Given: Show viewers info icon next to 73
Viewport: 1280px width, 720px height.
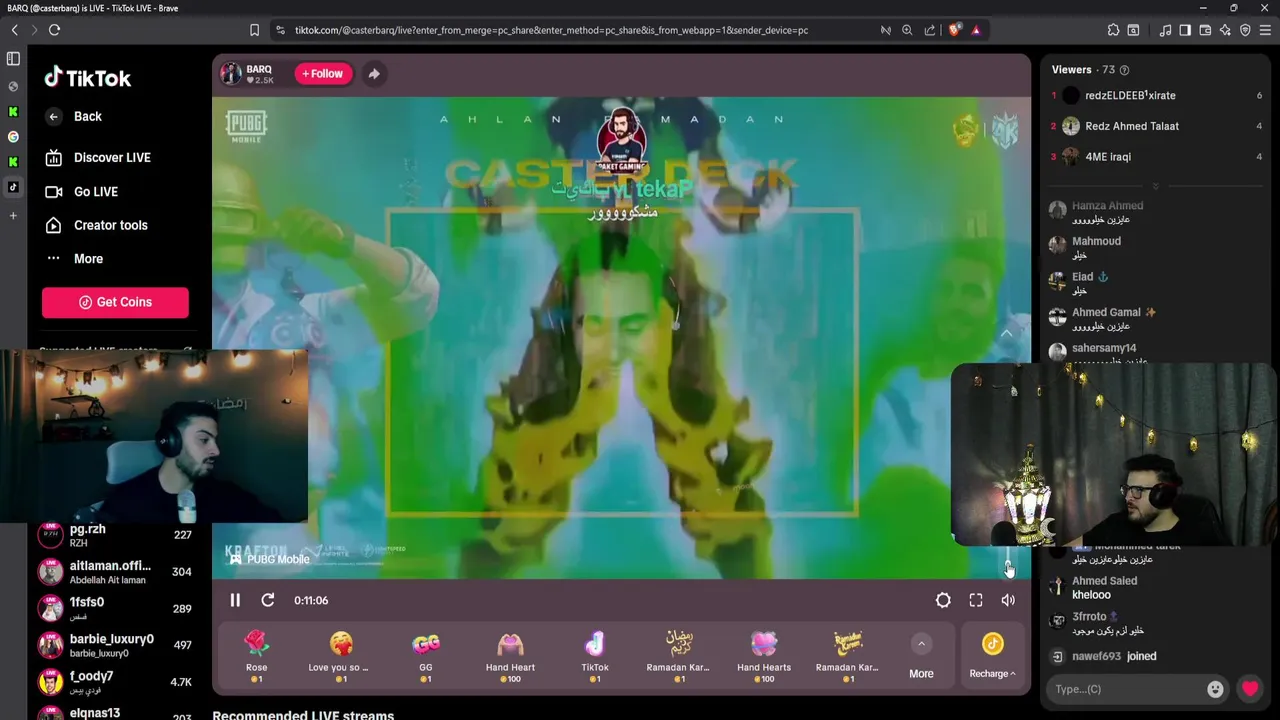Looking at the screenshot, I should click(1124, 70).
